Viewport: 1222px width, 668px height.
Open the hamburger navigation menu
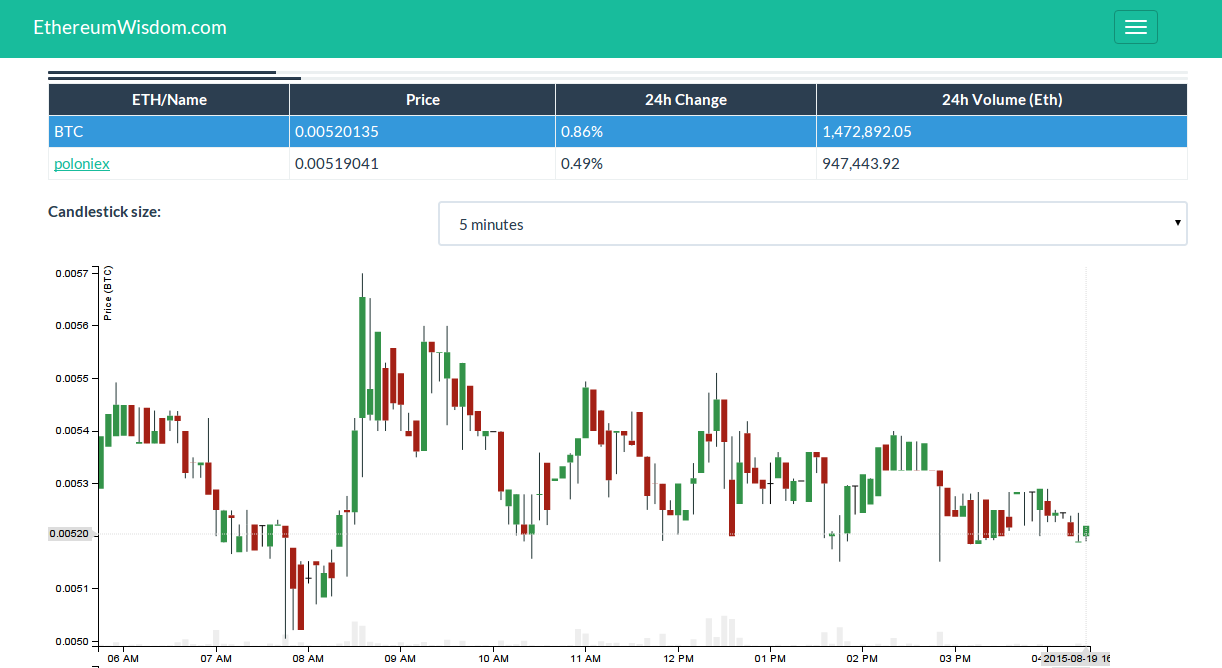tap(1135, 27)
